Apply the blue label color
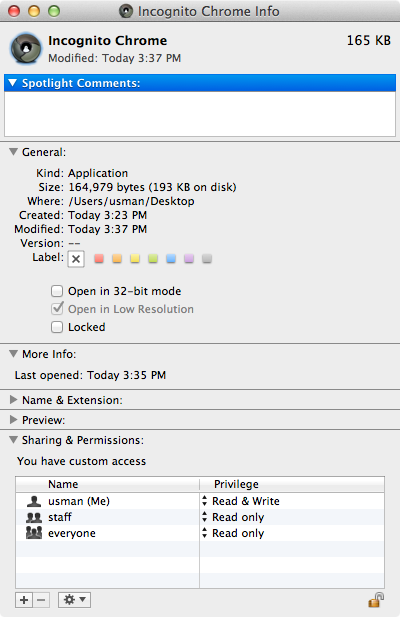 pyautogui.click(x=171, y=259)
